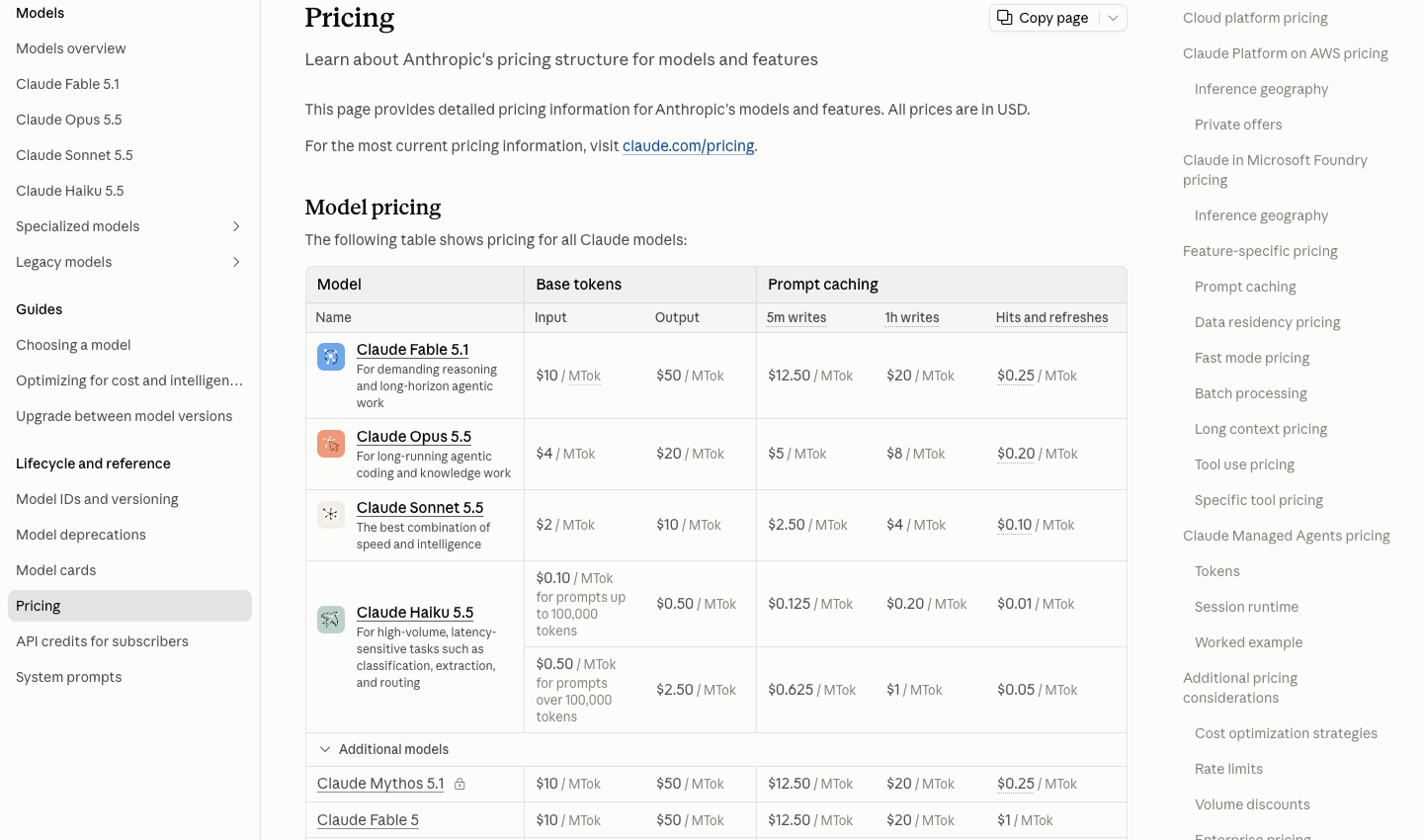
Task: Open the Copy page dropdown arrow
Action: 1113,18
